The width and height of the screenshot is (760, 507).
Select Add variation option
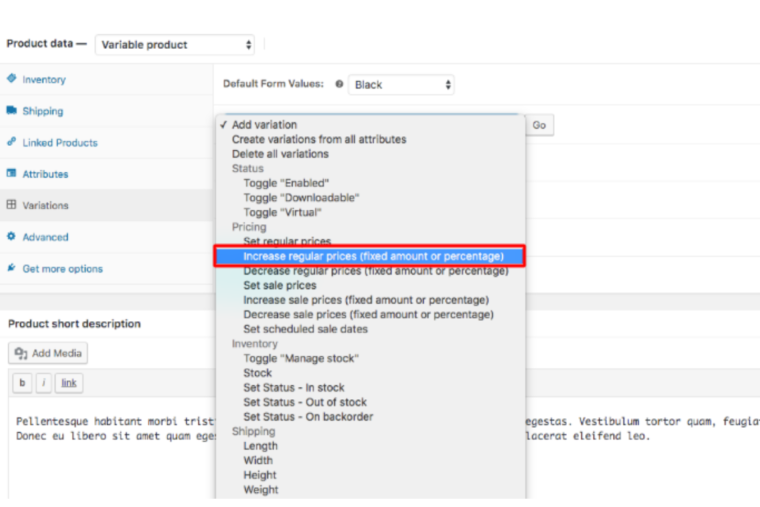370,125
